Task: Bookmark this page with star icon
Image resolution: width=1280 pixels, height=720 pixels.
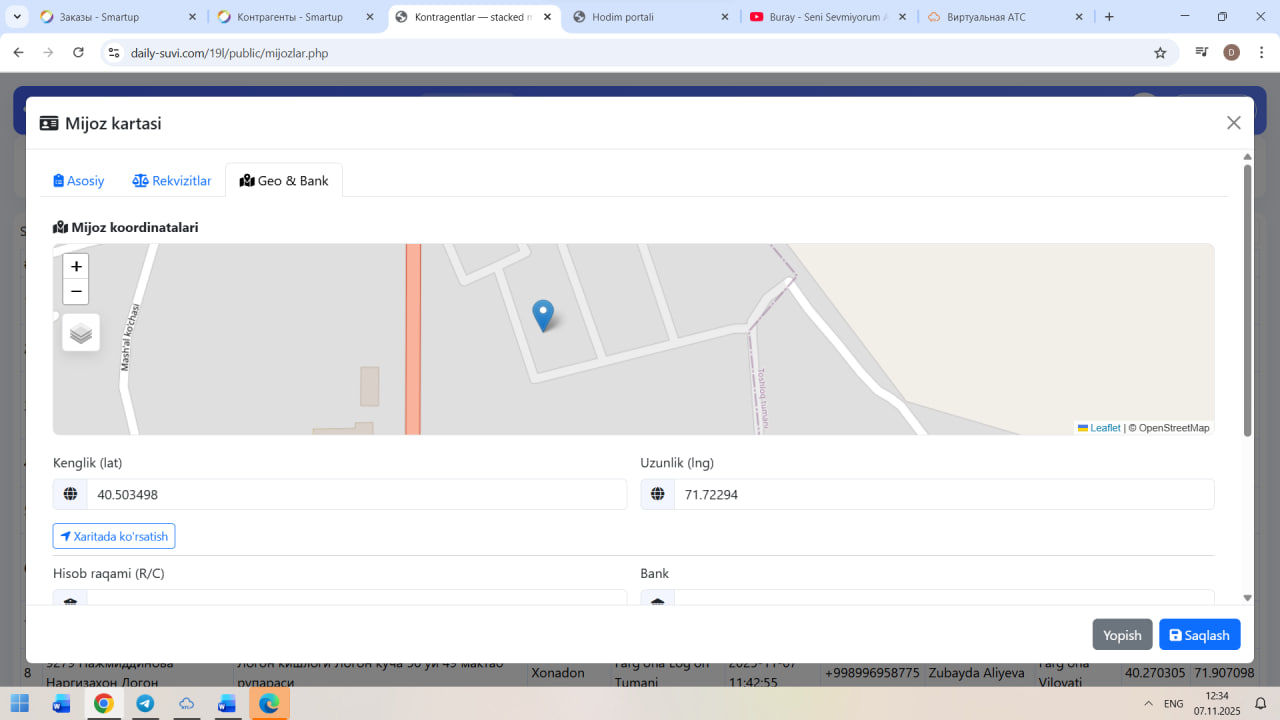Action: point(1160,53)
